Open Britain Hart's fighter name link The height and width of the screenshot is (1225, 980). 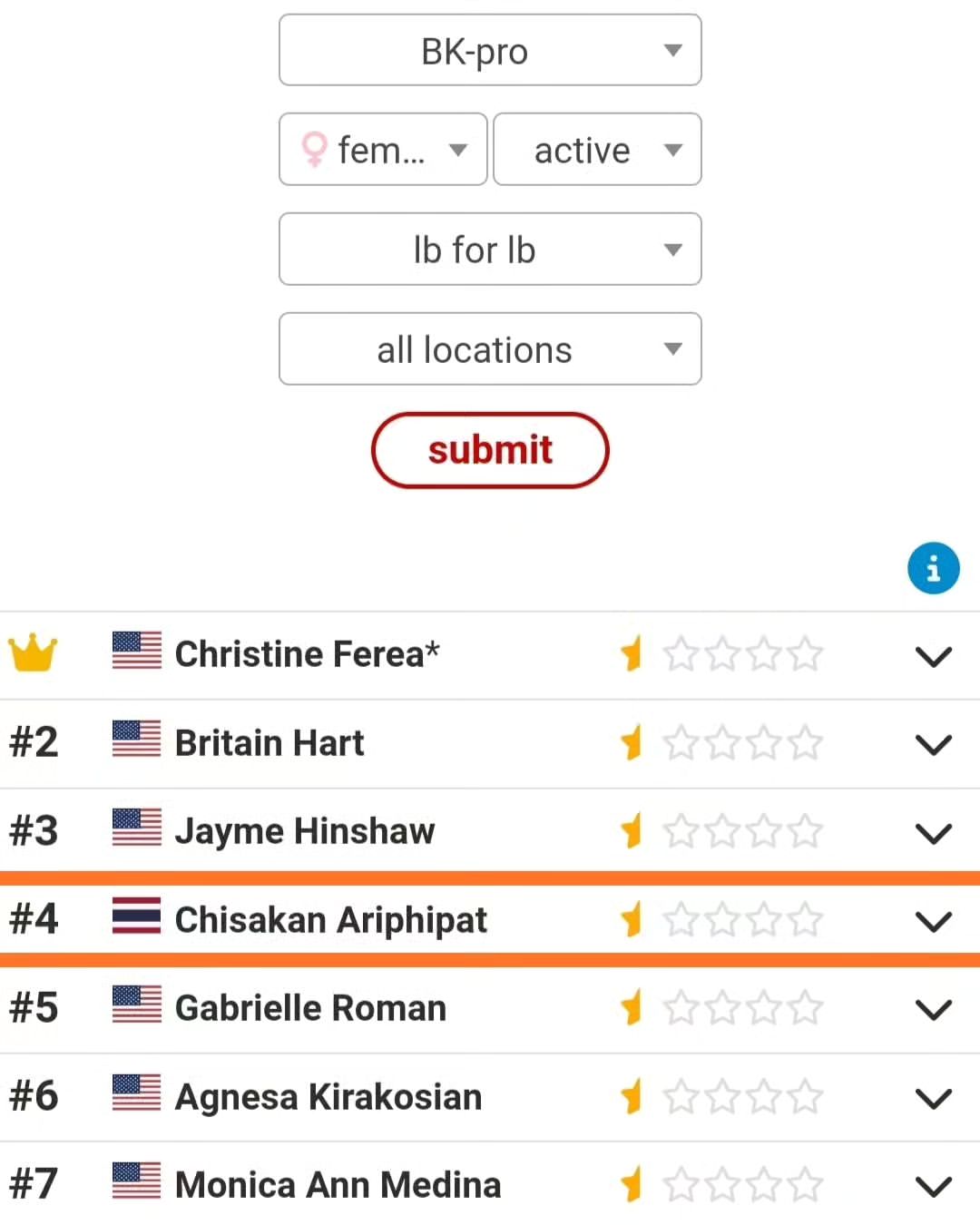click(x=269, y=743)
